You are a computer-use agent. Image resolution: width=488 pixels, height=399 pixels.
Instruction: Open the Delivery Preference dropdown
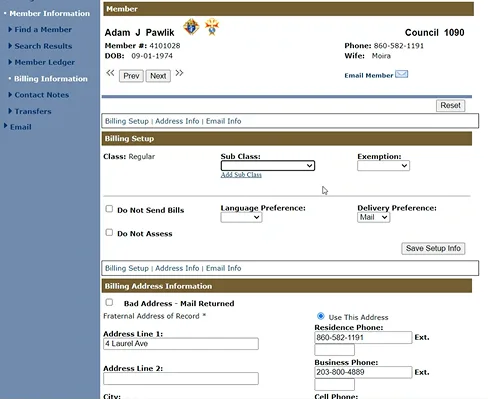[x=373, y=217]
